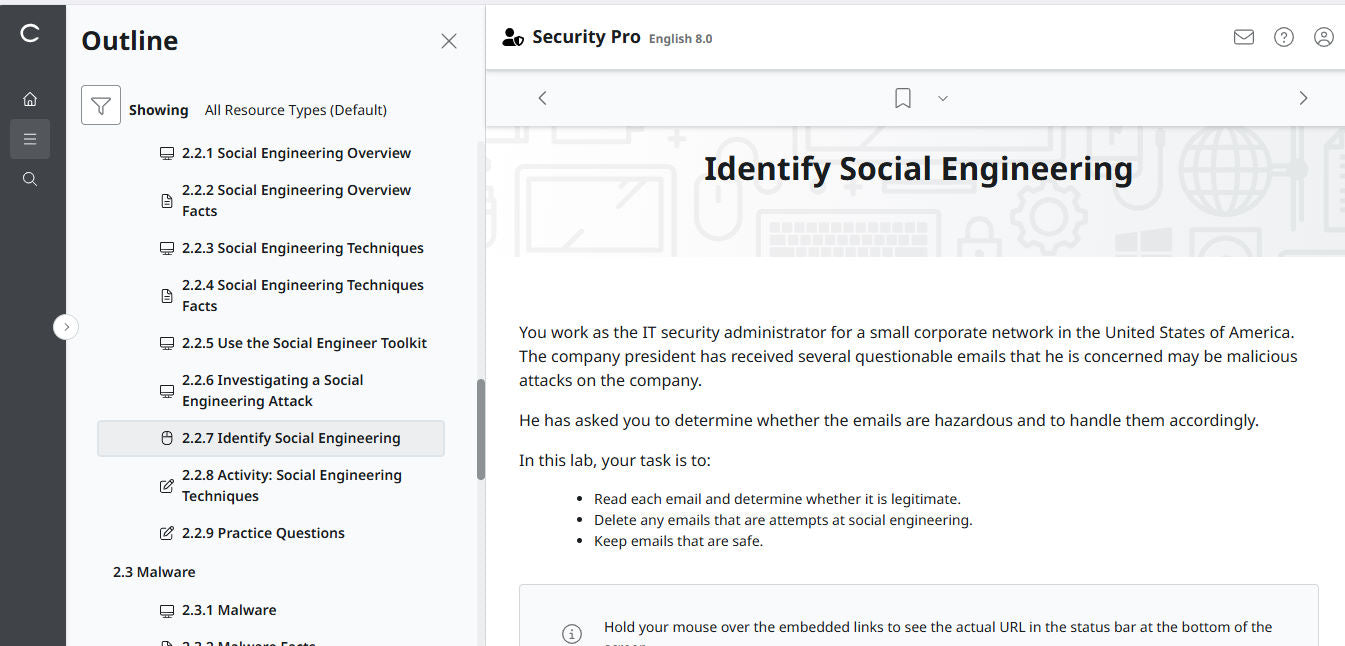Screen dimensions: 1345x646
Task: Navigate forward with the right arrow
Action: click(1303, 97)
